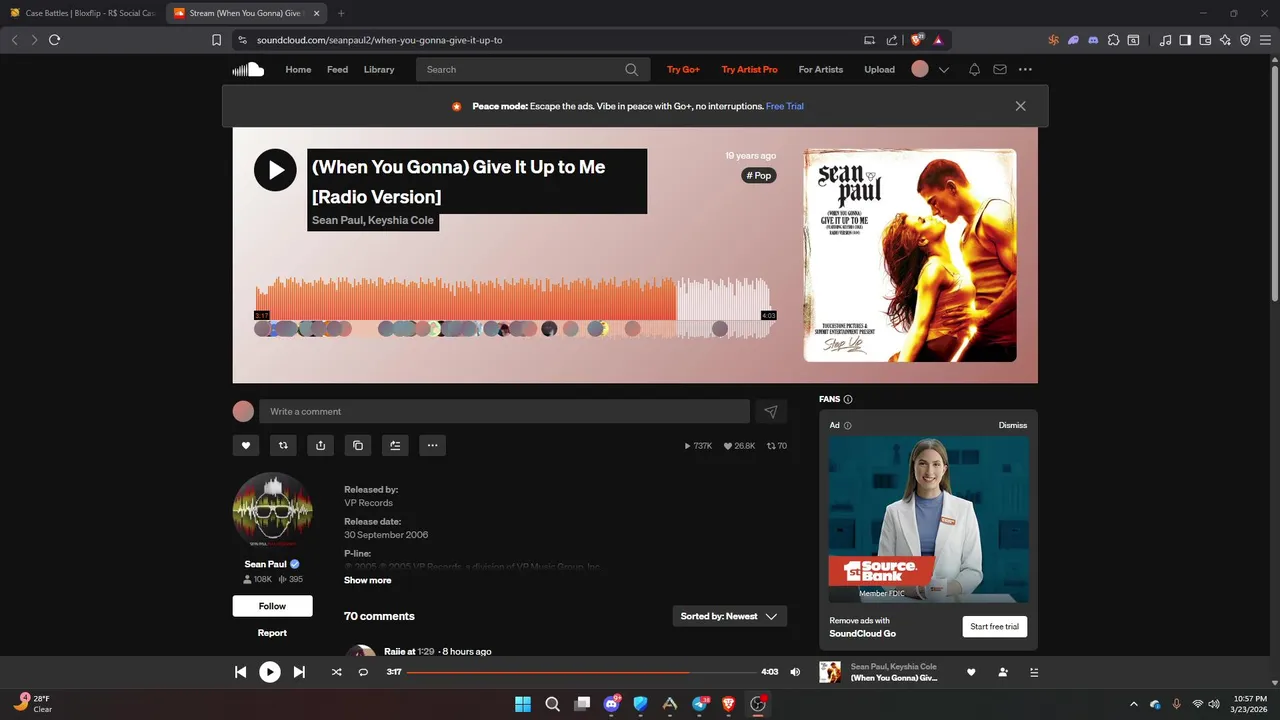Image resolution: width=1280 pixels, height=720 pixels.
Task: Select Try Go+ in header
Action: 684,70
